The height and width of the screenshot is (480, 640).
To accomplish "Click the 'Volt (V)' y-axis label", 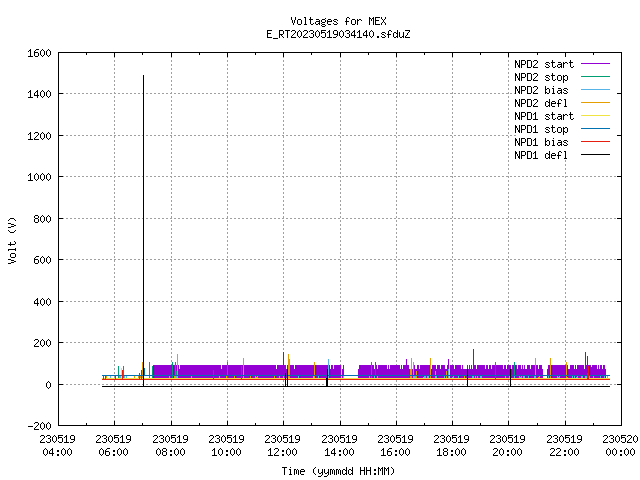I will (12, 240).
